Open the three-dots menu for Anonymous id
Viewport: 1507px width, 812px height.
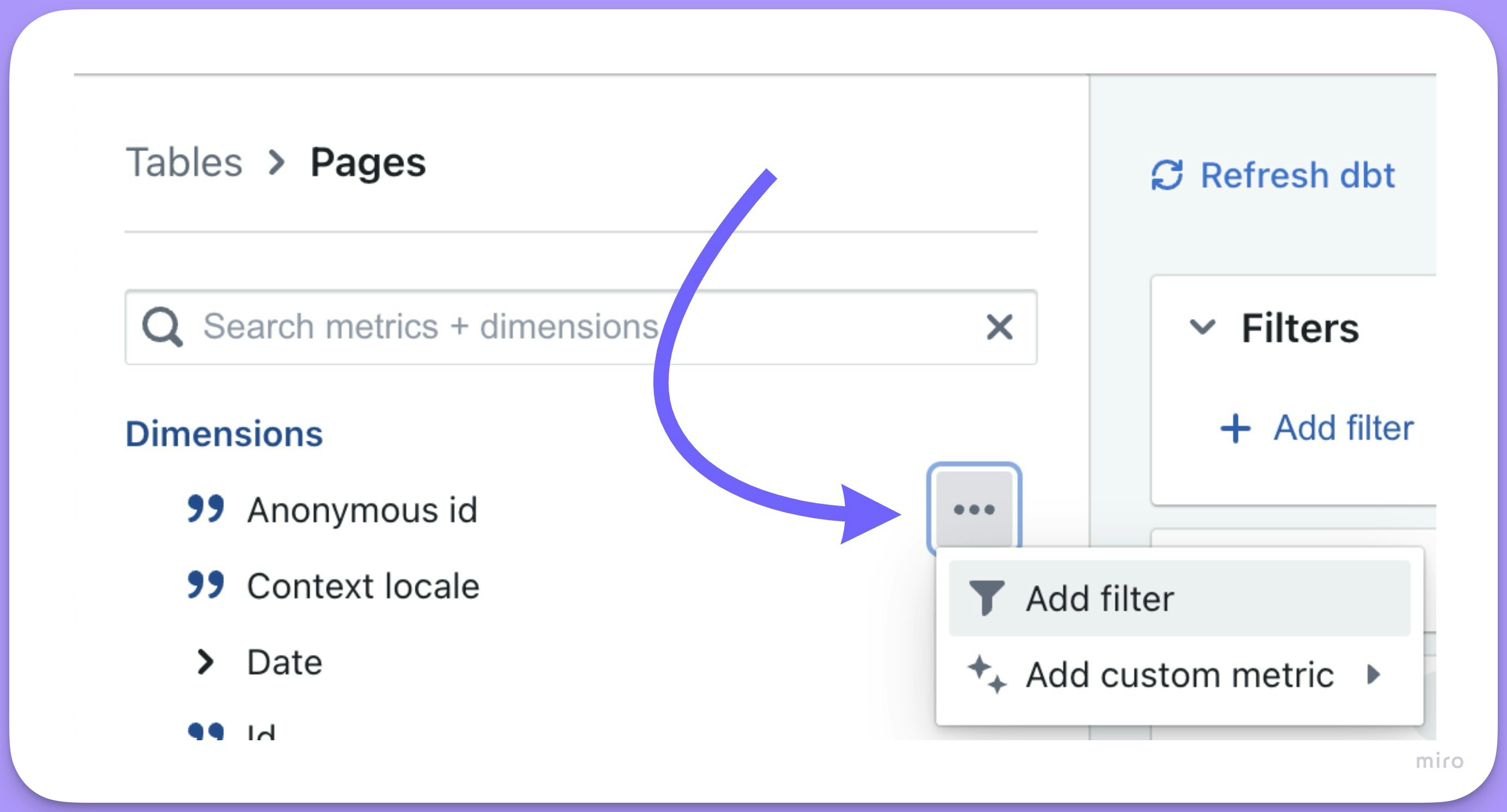click(974, 509)
